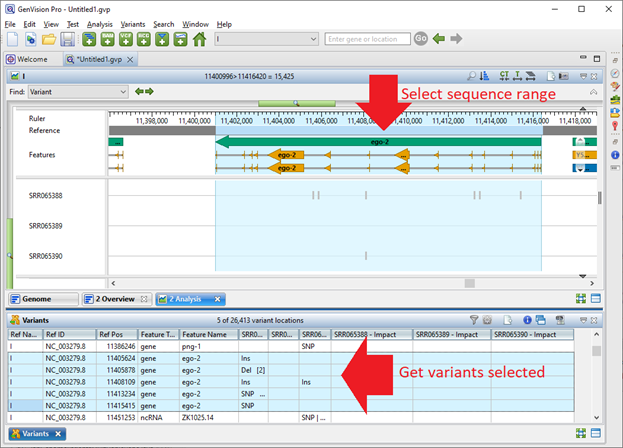Select the 11405624 position cell
The image size is (623, 448).
tap(117, 358)
